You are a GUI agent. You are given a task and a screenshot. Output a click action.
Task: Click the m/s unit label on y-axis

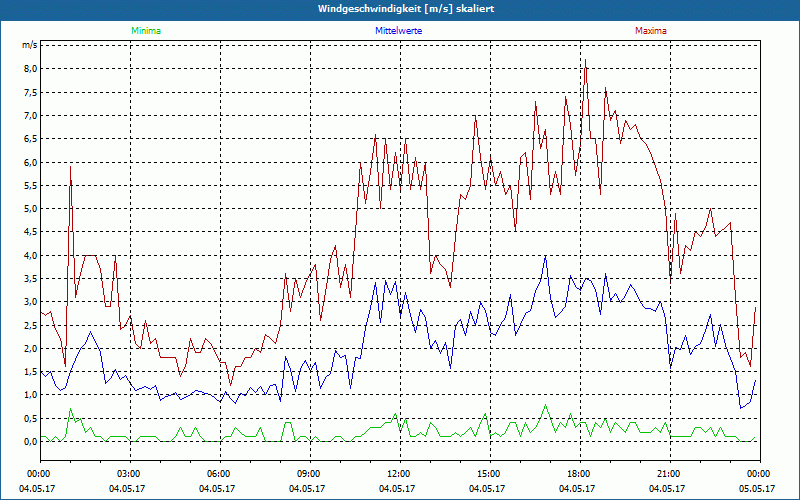29,45
